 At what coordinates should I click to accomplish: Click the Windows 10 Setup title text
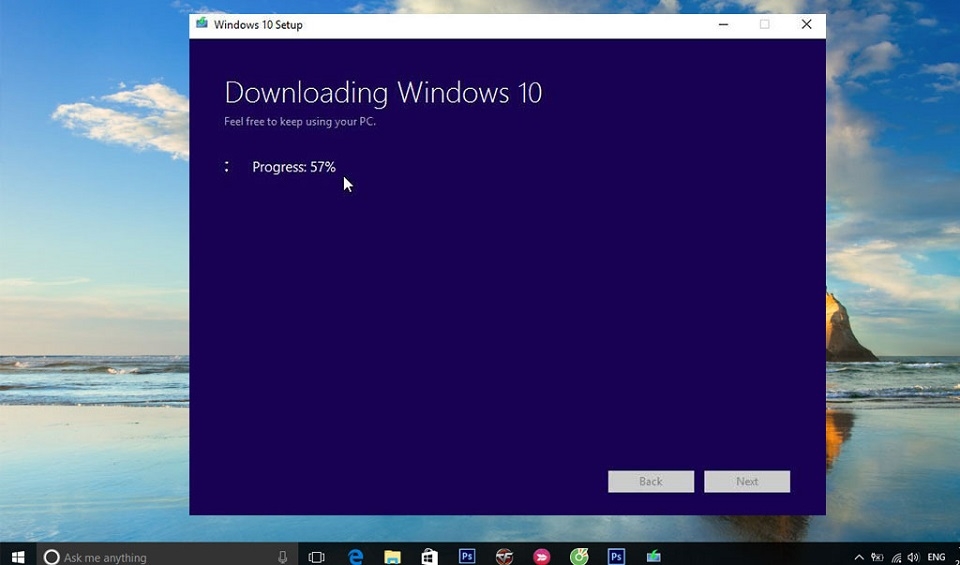(258, 24)
